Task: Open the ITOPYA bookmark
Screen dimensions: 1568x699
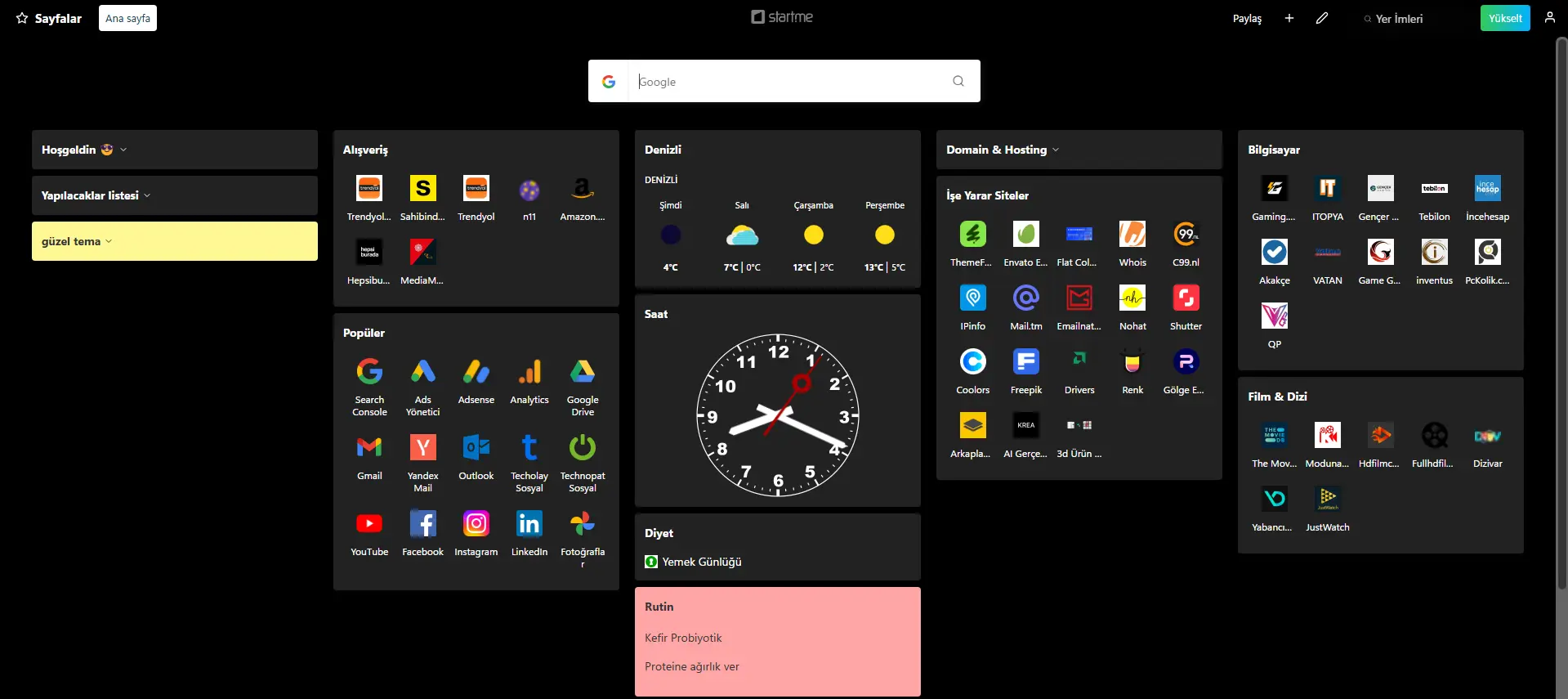Action: click(1328, 189)
